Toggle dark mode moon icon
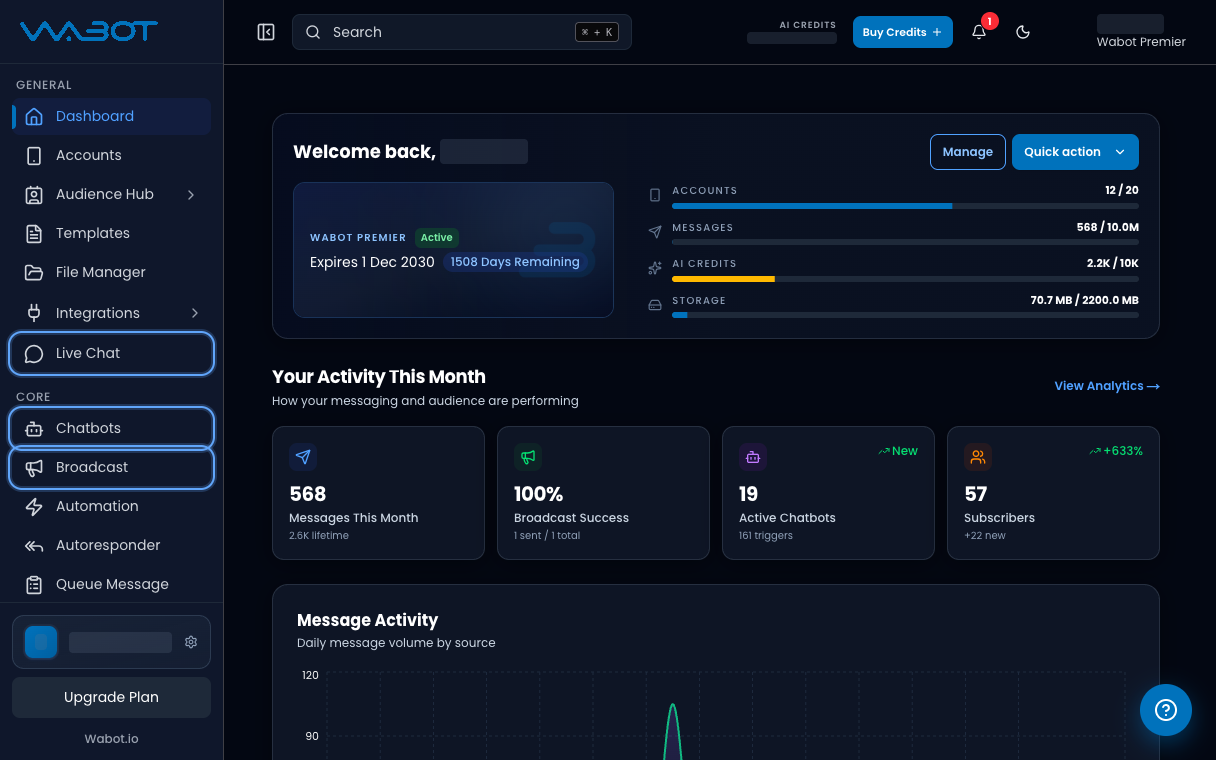 pyautogui.click(x=1023, y=32)
